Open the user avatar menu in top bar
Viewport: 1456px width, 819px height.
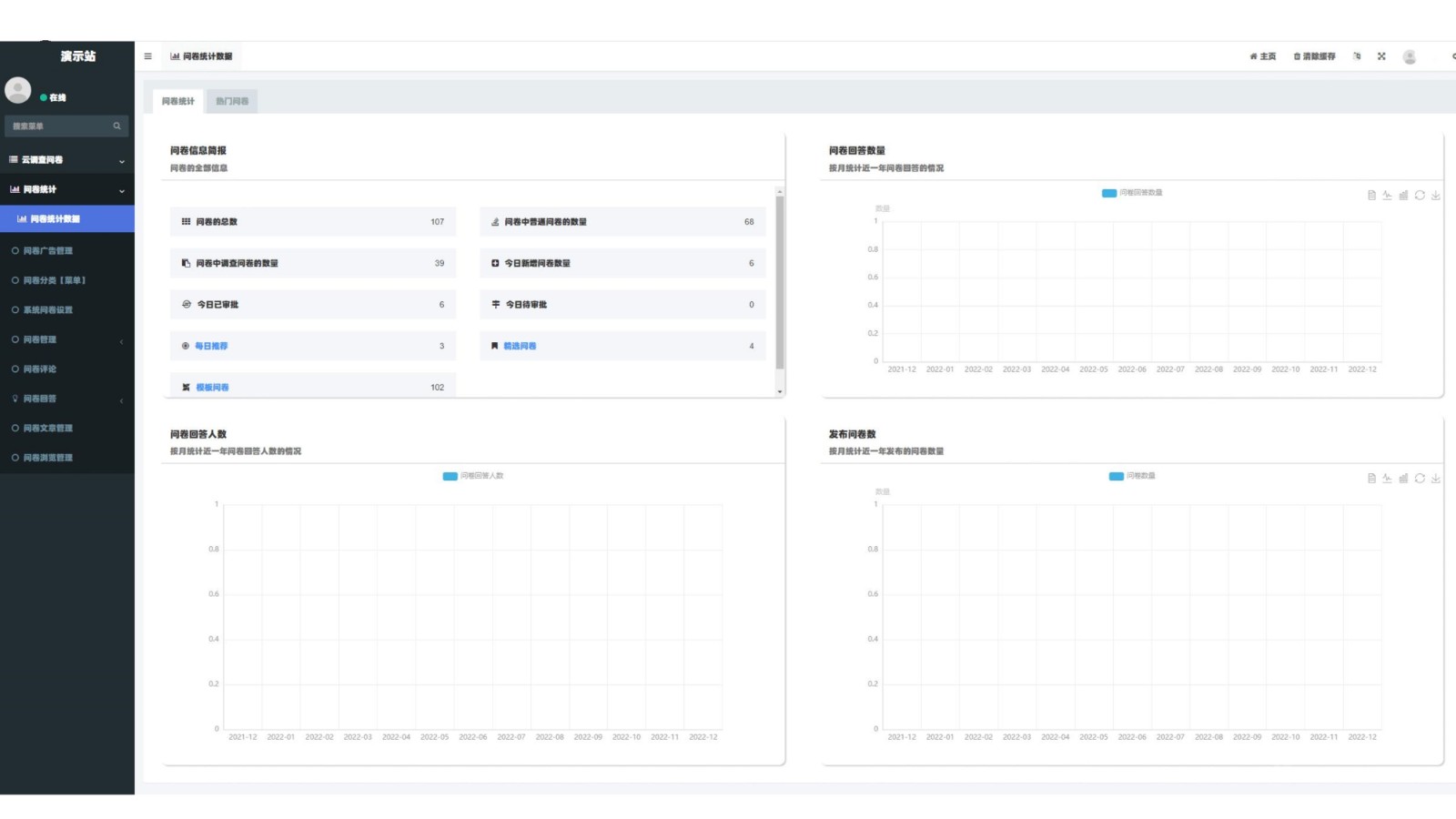point(1410,56)
